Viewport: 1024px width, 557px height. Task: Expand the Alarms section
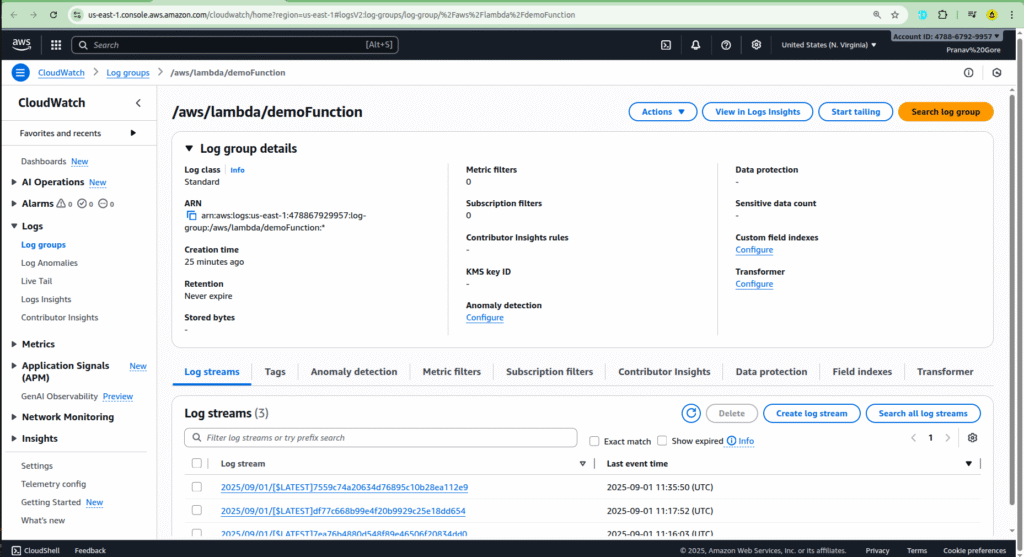click(x=14, y=204)
